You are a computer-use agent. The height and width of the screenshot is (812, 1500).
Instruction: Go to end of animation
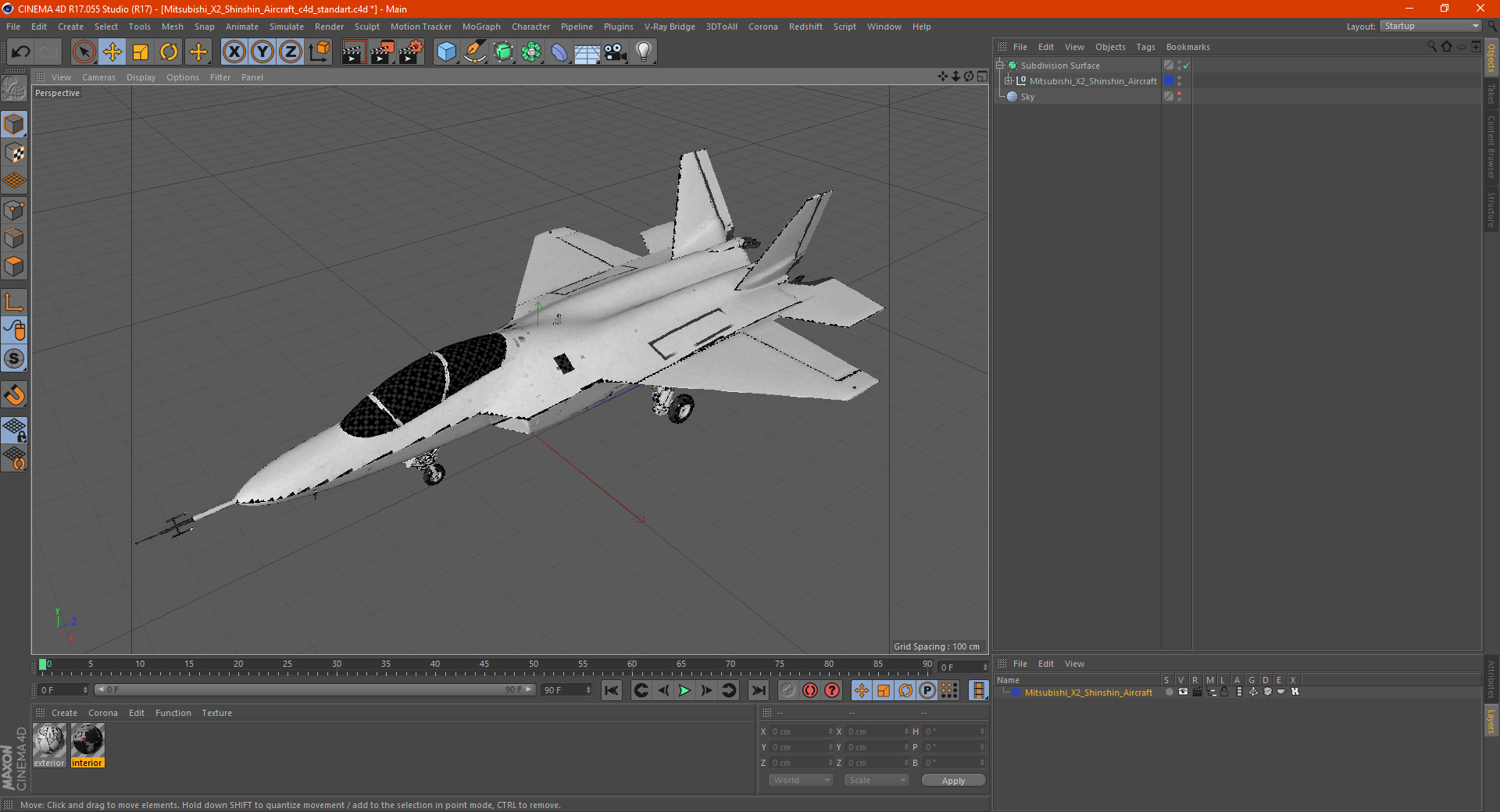point(758,690)
